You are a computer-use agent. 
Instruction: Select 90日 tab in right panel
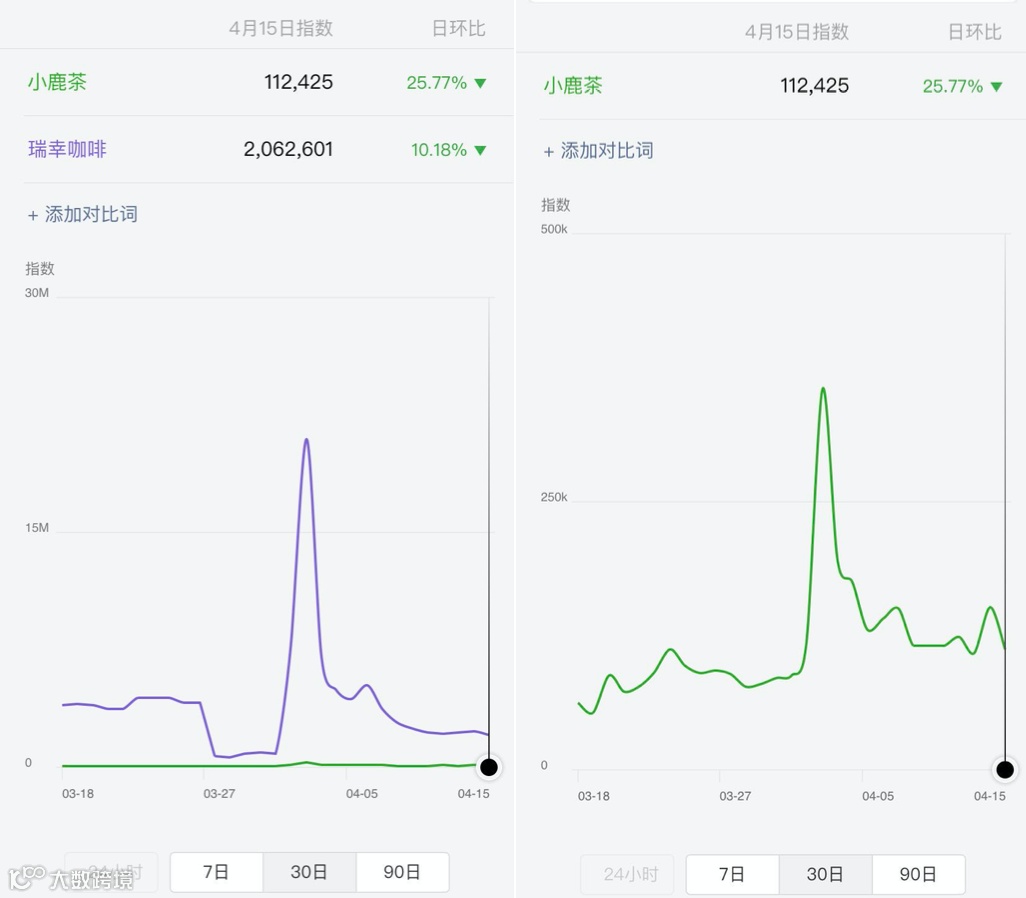pos(918,874)
